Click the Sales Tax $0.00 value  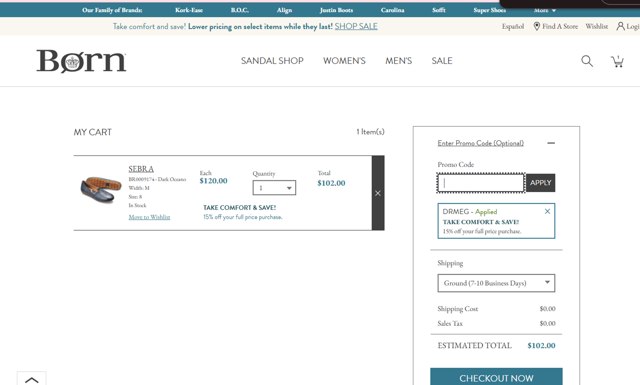point(547,323)
